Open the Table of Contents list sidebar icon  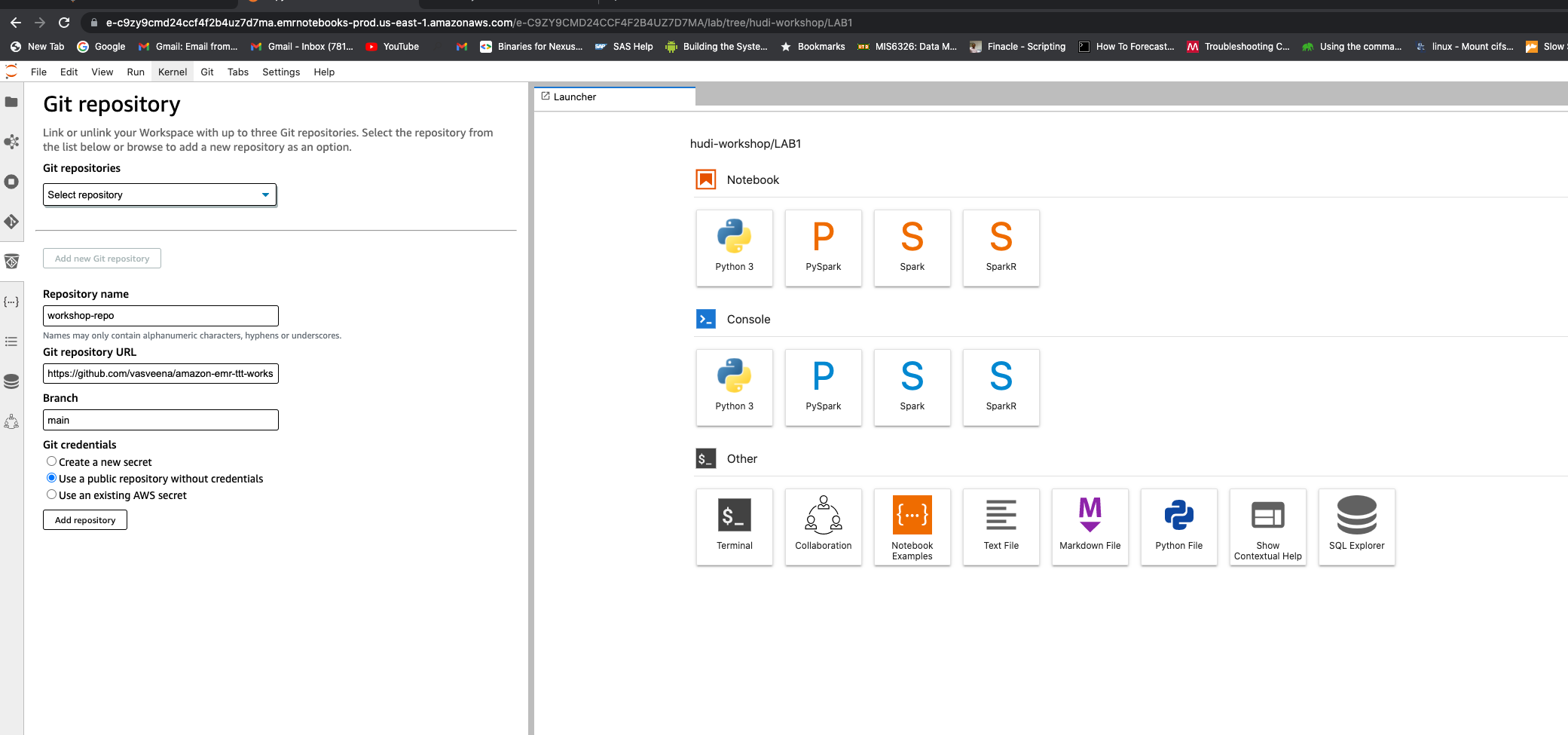11,341
